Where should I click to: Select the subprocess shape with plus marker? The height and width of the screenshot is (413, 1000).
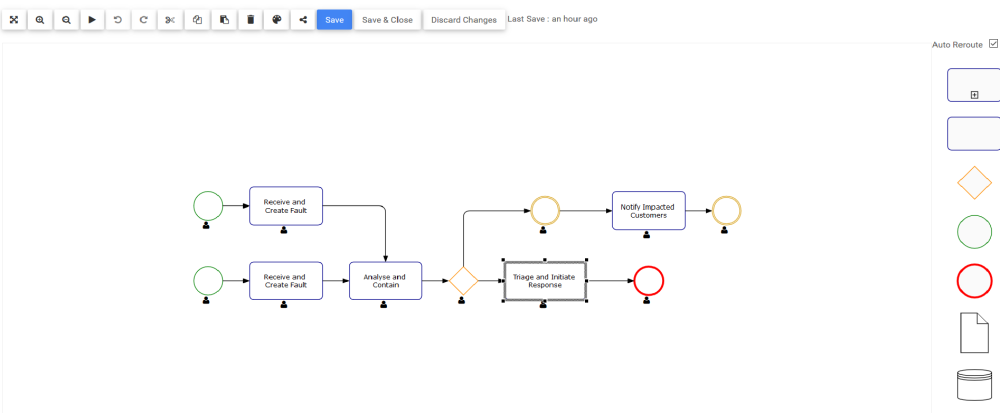coord(973,85)
